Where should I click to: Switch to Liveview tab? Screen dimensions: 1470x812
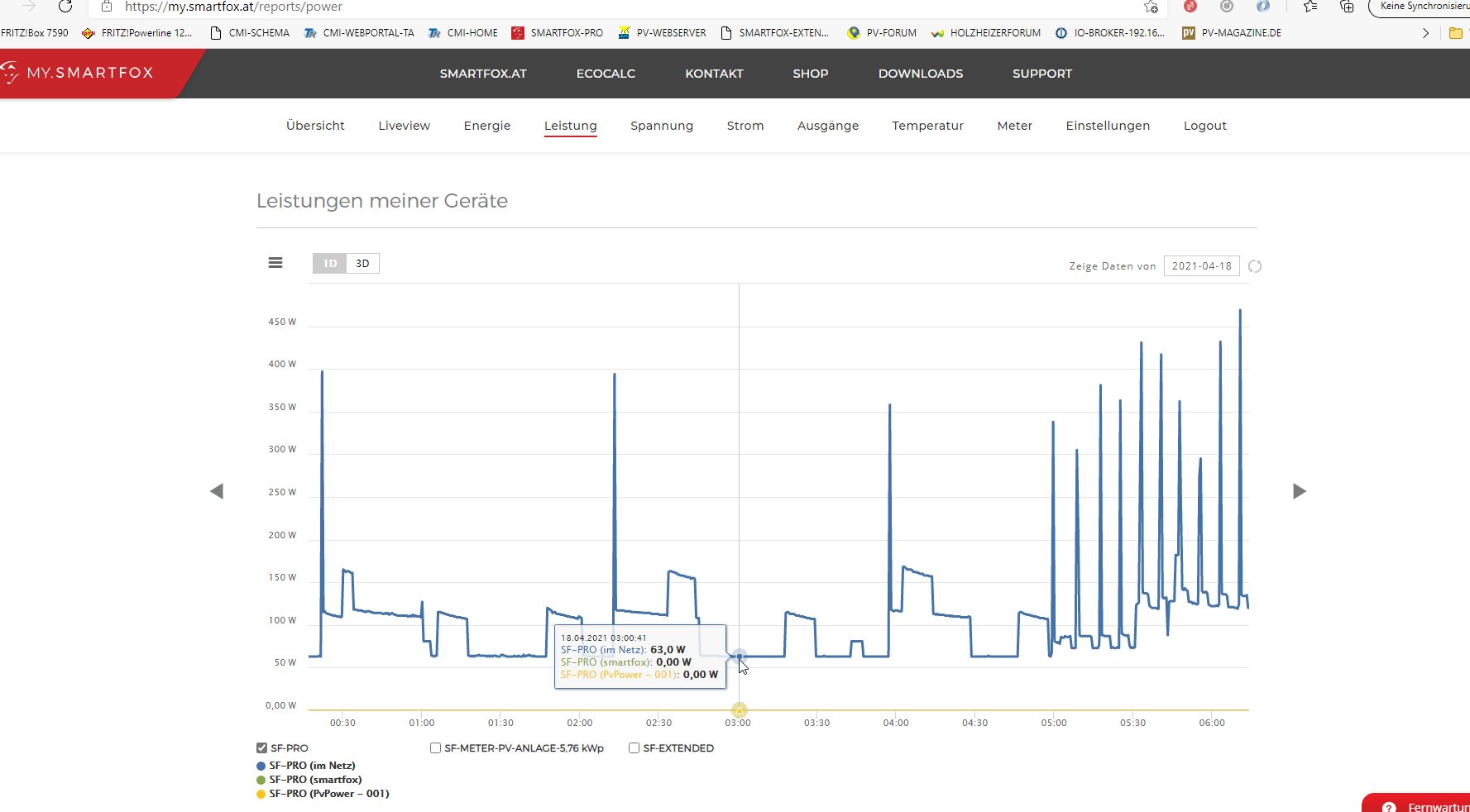pyautogui.click(x=405, y=126)
